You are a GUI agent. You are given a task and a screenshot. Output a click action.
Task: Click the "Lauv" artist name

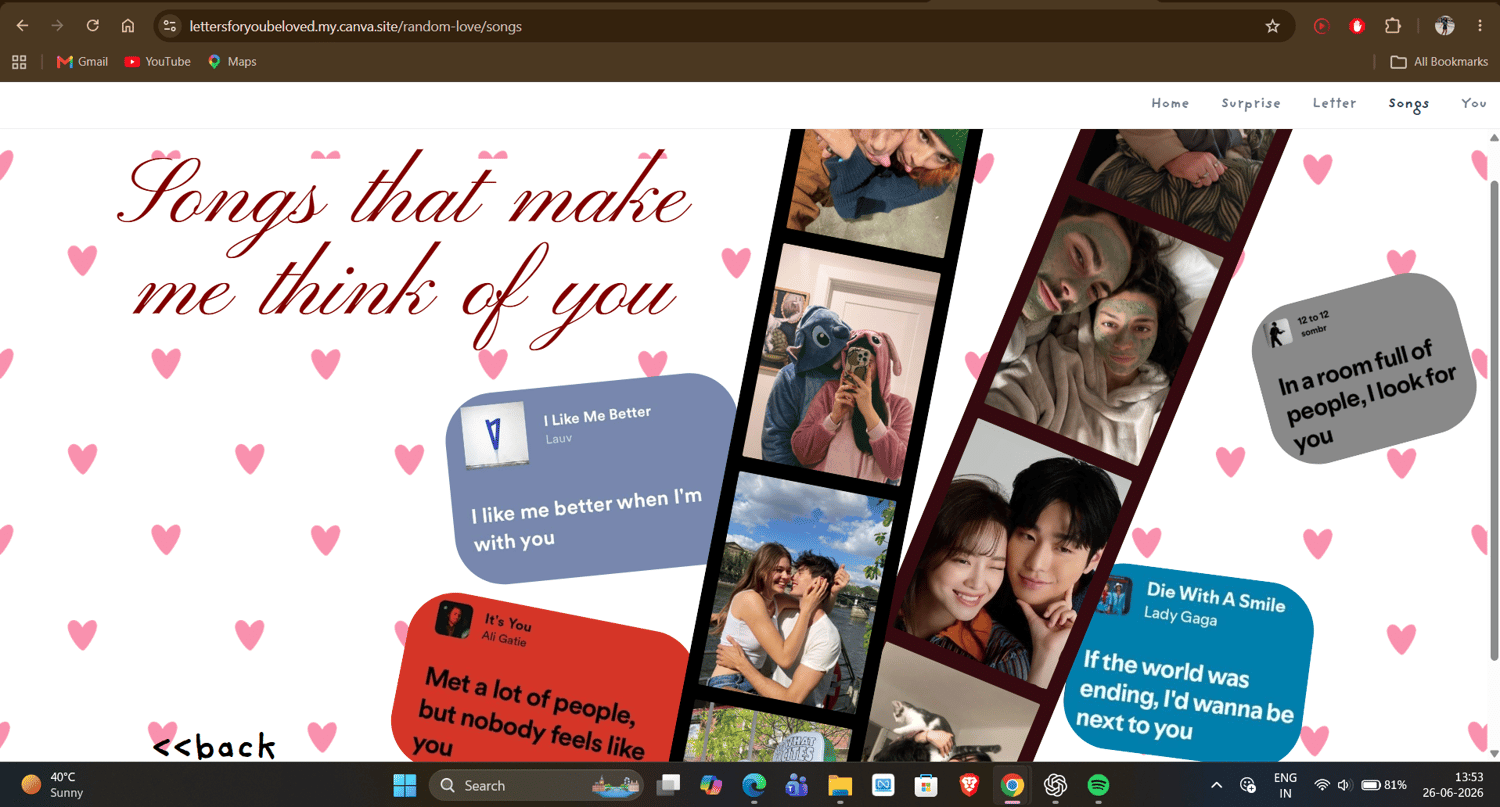(x=559, y=438)
